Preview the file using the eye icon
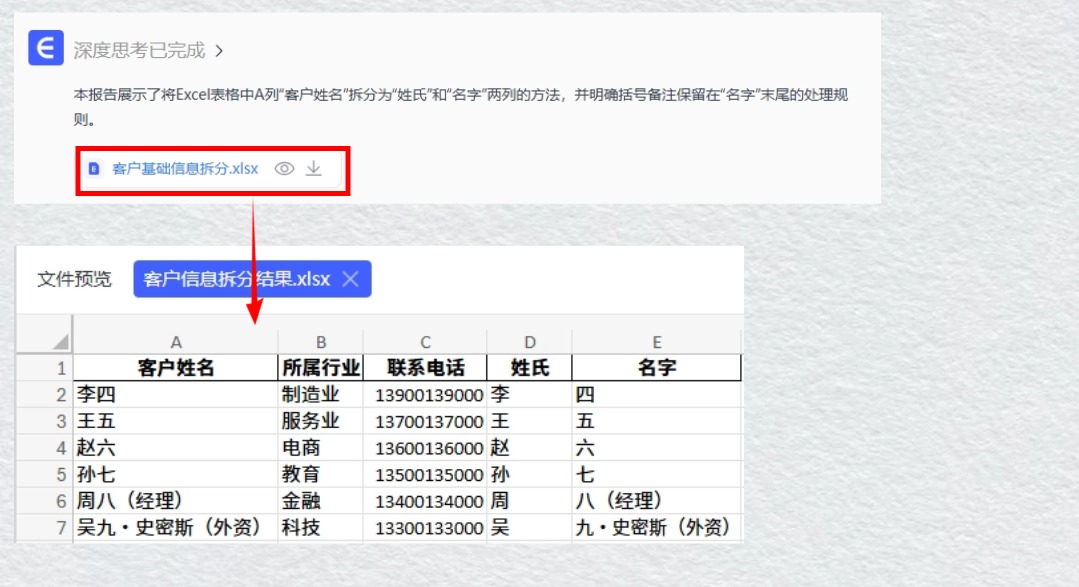 point(283,169)
